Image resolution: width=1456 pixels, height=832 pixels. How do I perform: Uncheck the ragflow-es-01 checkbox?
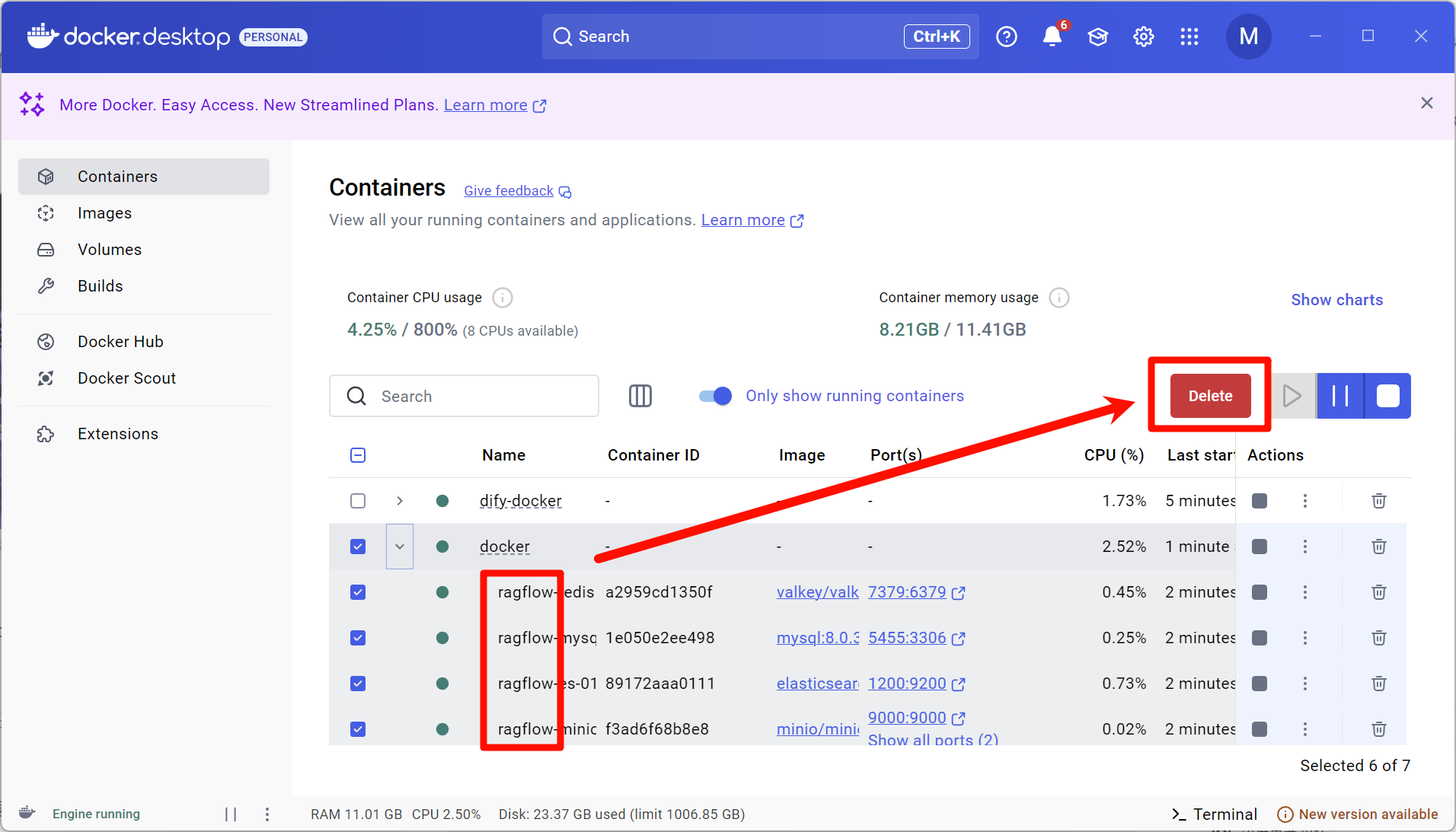[x=358, y=684]
